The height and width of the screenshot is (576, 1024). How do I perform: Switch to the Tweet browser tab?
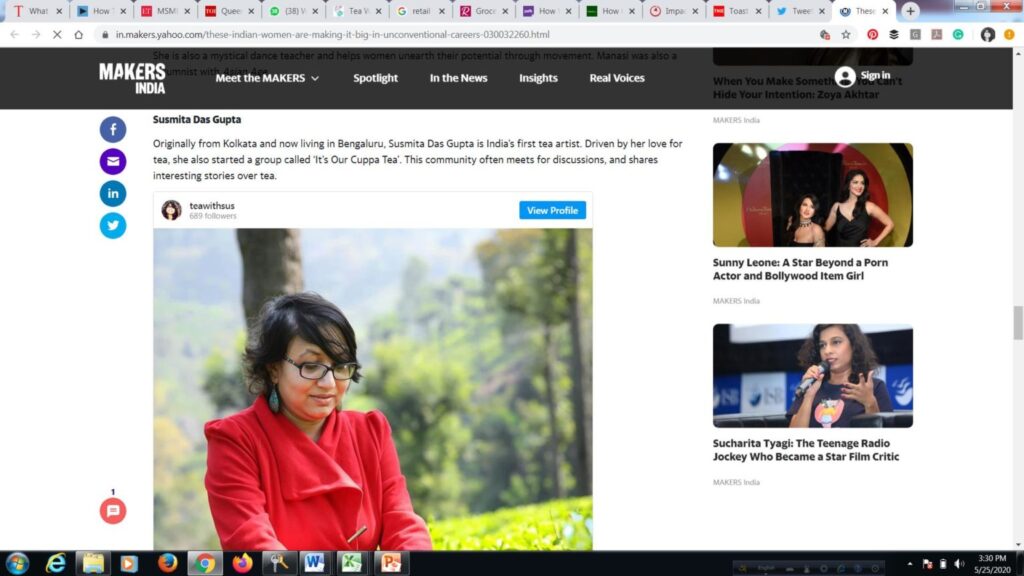click(800, 11)
